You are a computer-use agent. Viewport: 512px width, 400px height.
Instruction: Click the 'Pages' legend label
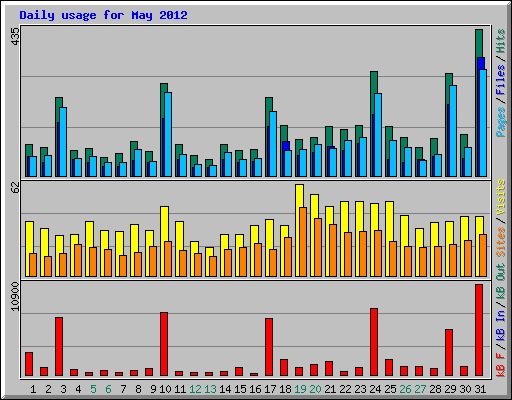[x=501, y=122]
